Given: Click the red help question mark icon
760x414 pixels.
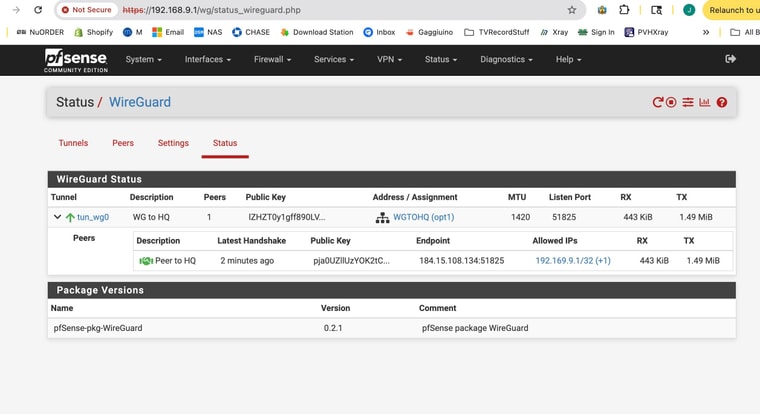Looking at the screenshot, I should [x=721, y=102].
